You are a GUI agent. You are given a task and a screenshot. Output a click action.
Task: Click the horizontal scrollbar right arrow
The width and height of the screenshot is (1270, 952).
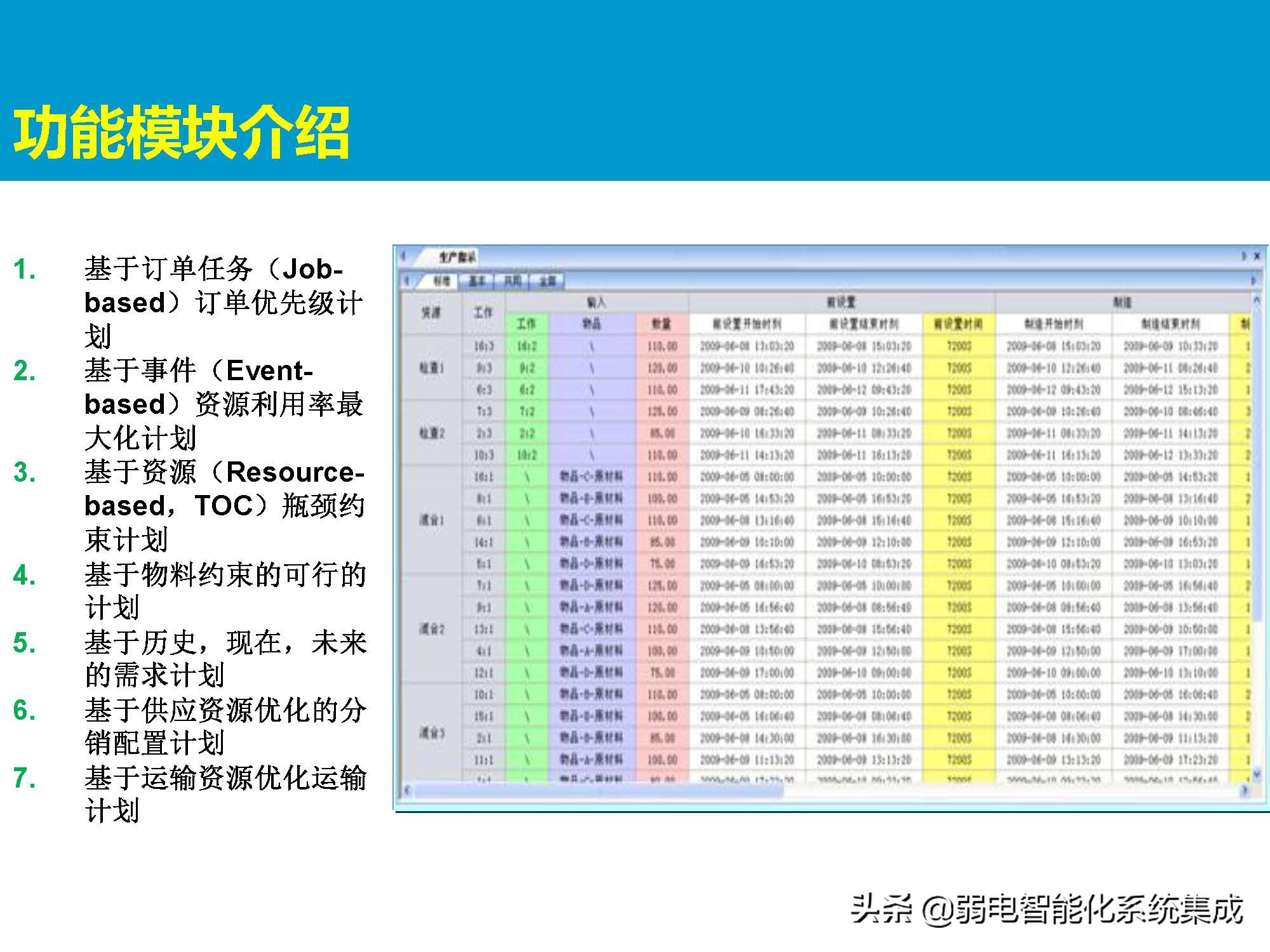[x=1245, y=790]
